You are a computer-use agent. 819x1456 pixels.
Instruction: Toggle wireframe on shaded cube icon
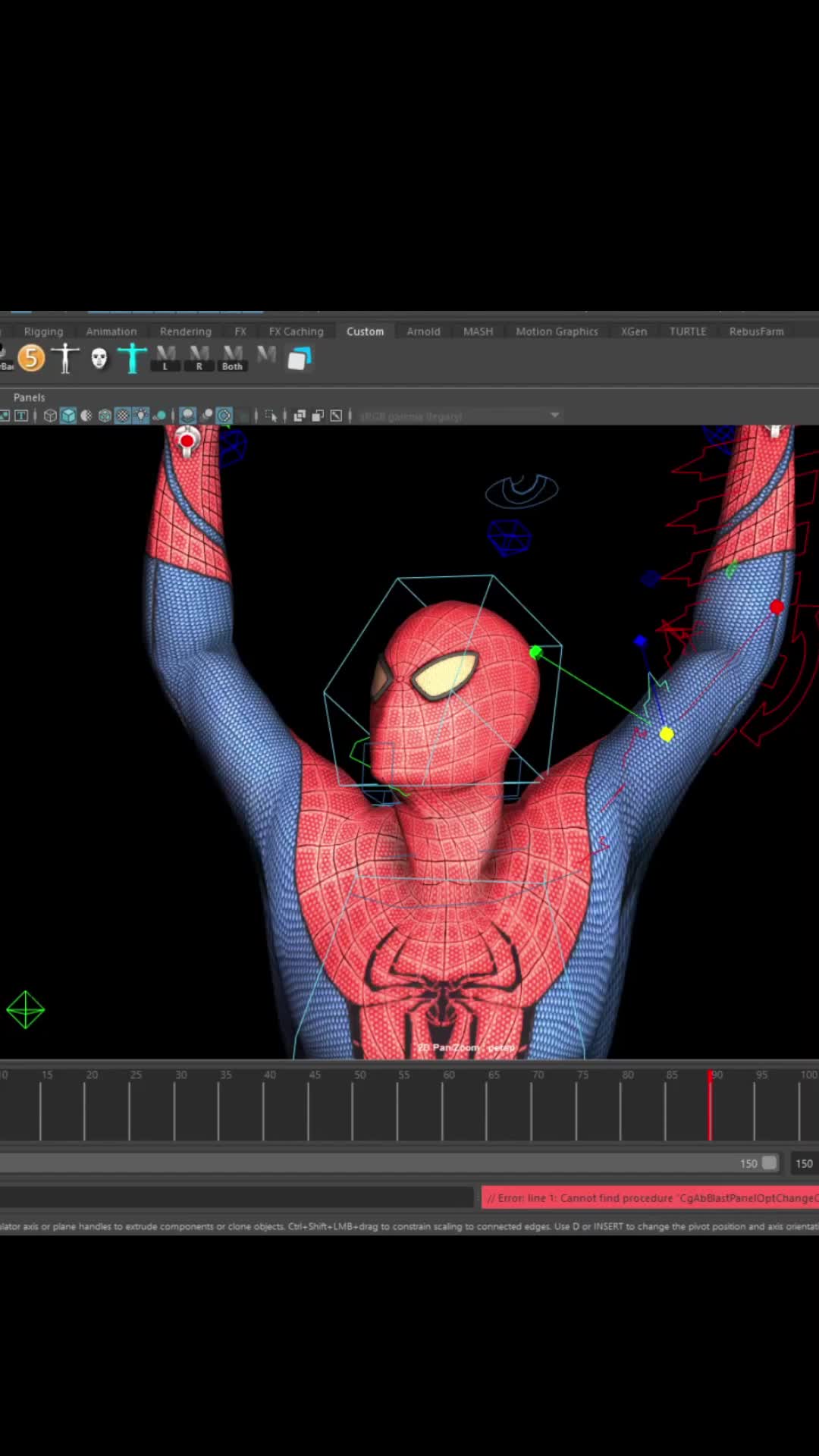[x=105, y=416]
